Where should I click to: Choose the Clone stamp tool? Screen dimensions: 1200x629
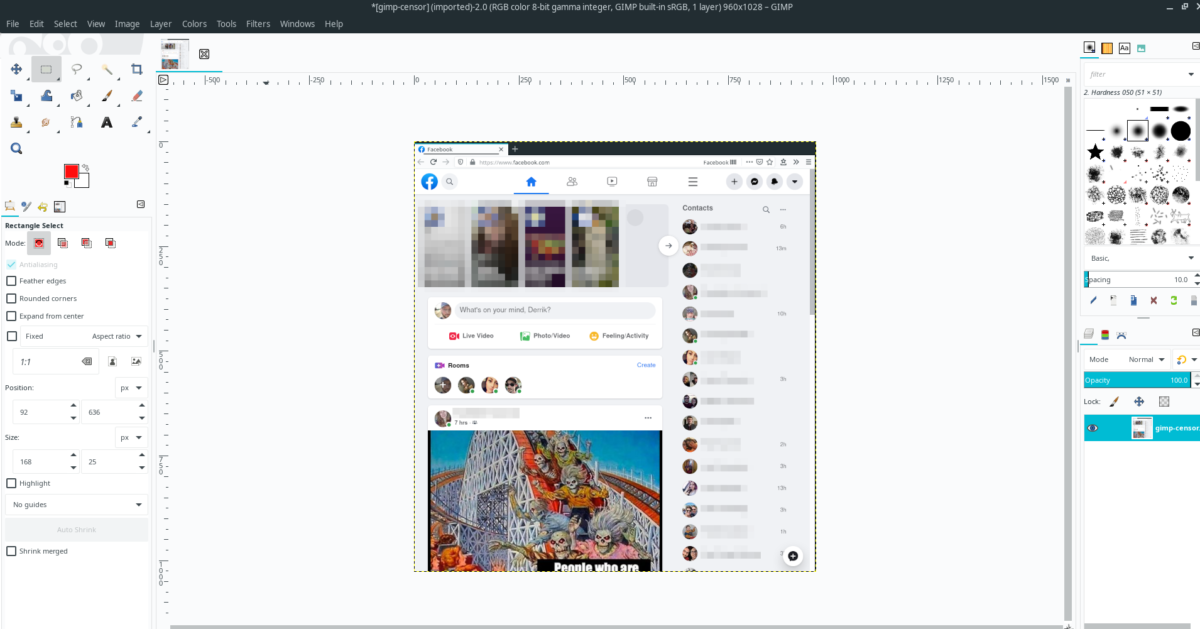coord(16,123)
